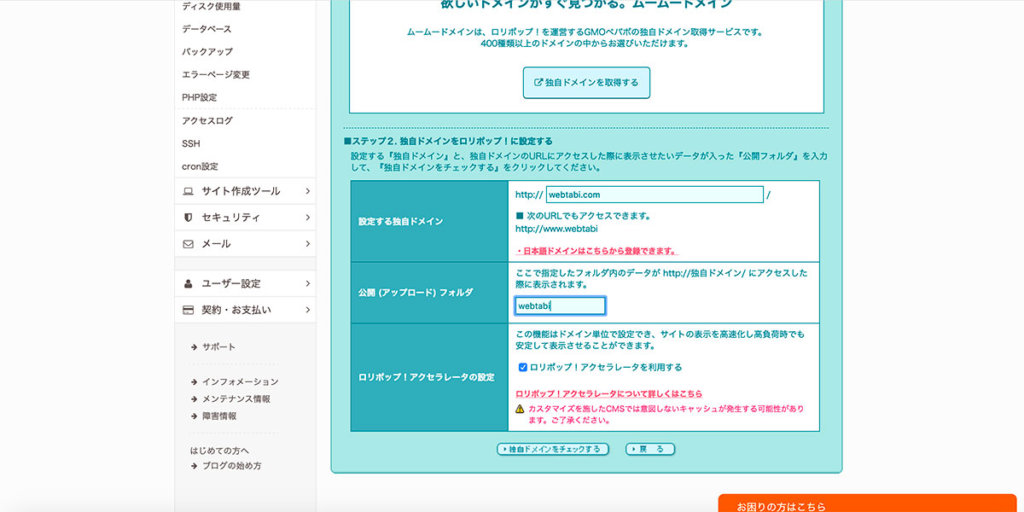Image resolution: width=1024 pixels, height=512 pixels.
Task: Click the envelope icon beside メール
Action: [x=188, y=244]
